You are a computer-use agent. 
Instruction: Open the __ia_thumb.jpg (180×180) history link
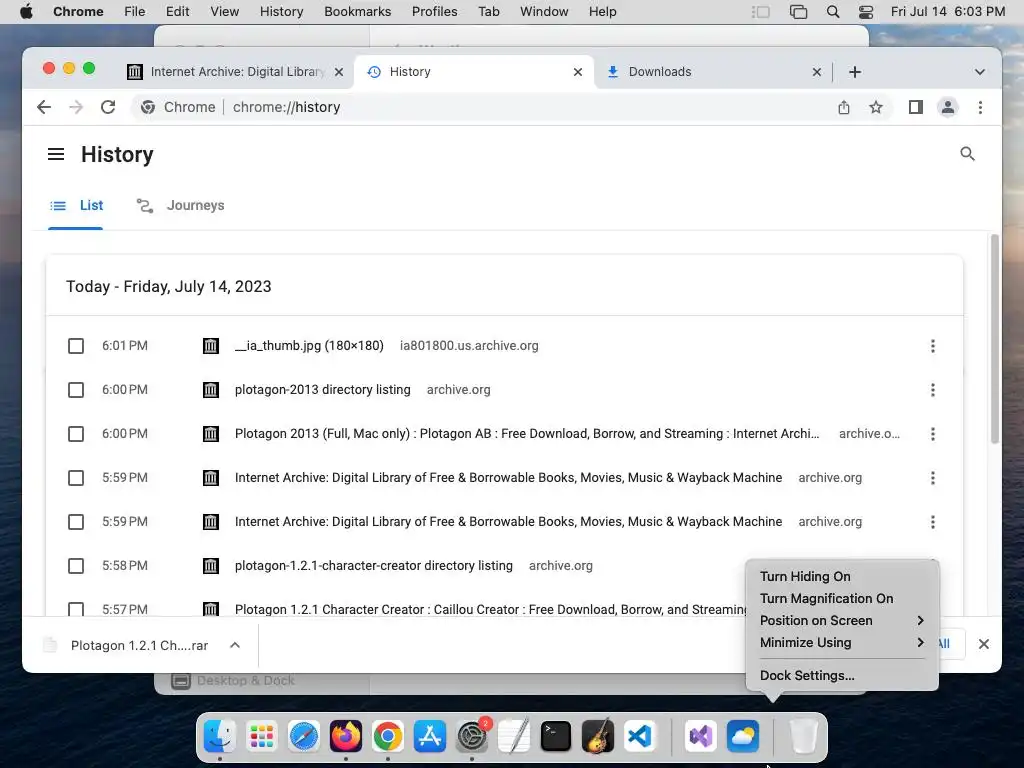click(x=309, y=345)
